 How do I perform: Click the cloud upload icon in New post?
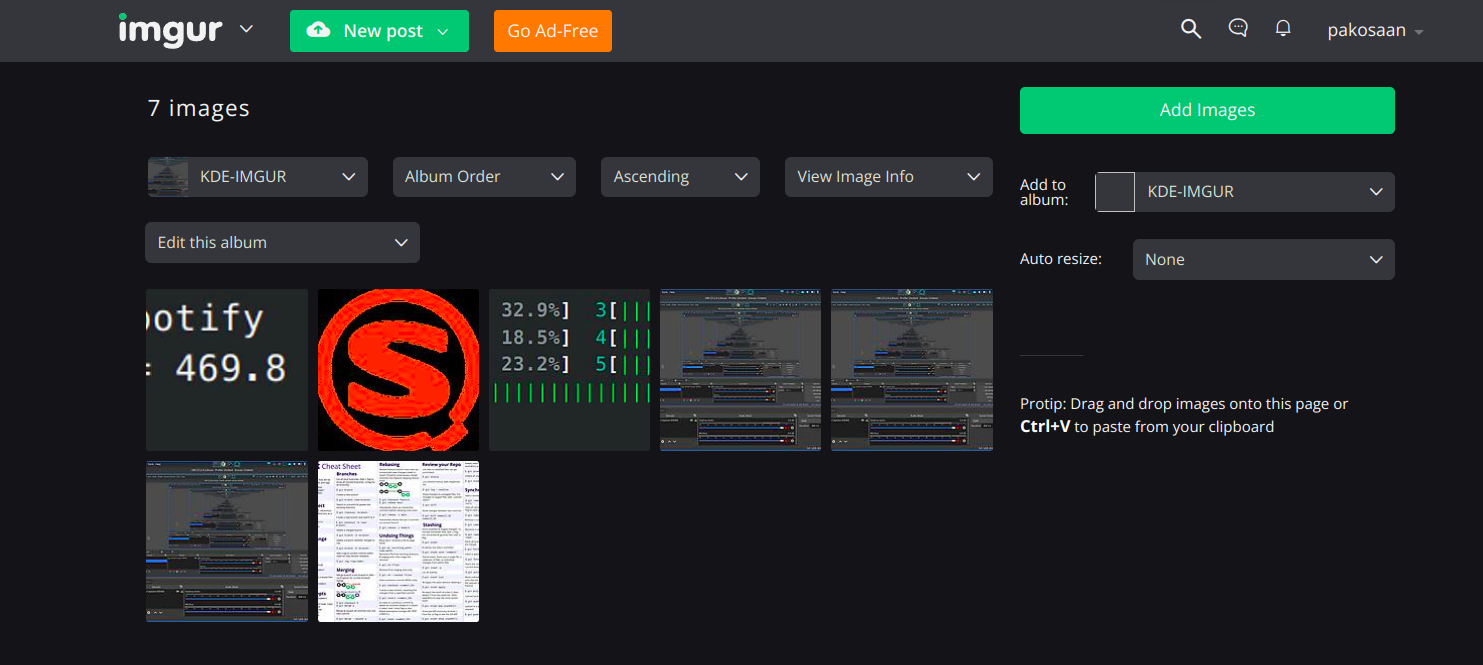point(318,31)
